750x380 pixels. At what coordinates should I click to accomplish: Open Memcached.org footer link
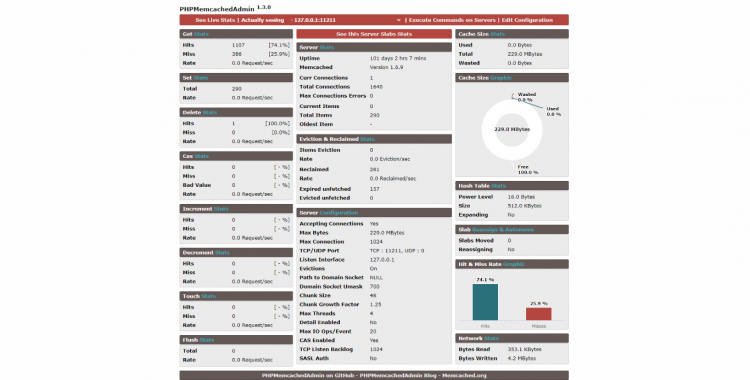(464, 376)
